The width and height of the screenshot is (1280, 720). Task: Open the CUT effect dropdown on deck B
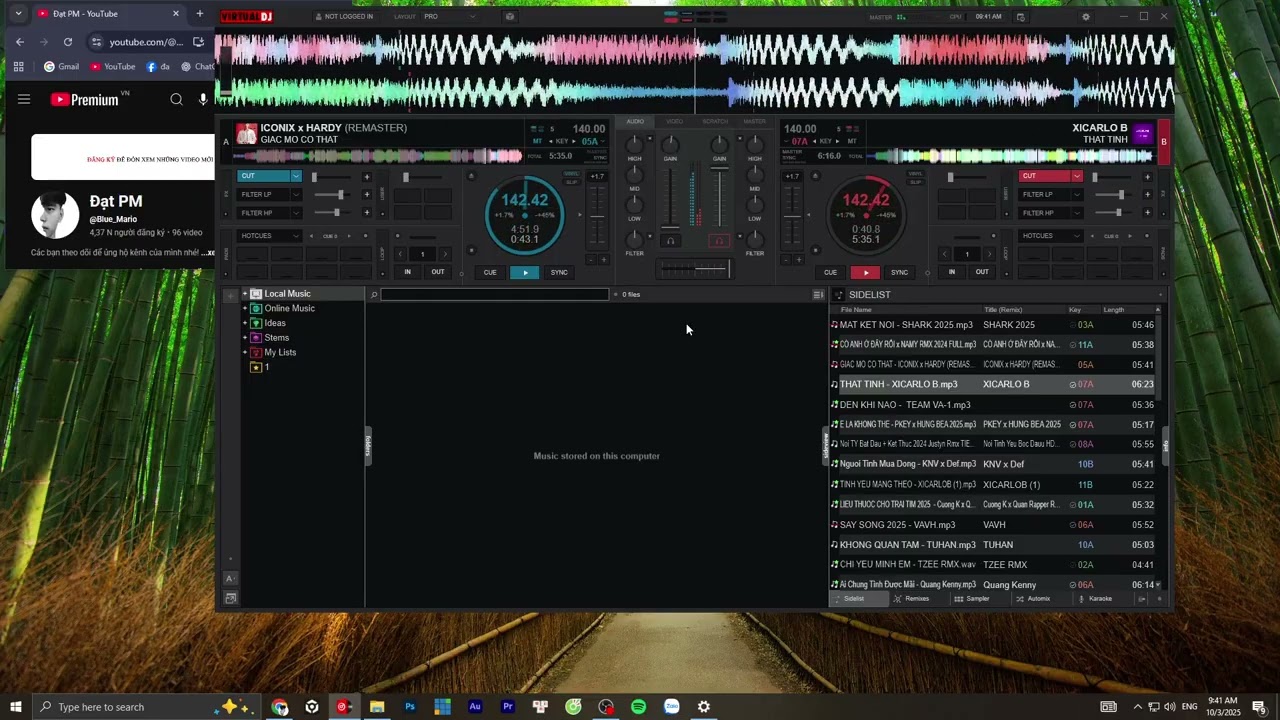pyautogui.click(x=1076, y=176)
